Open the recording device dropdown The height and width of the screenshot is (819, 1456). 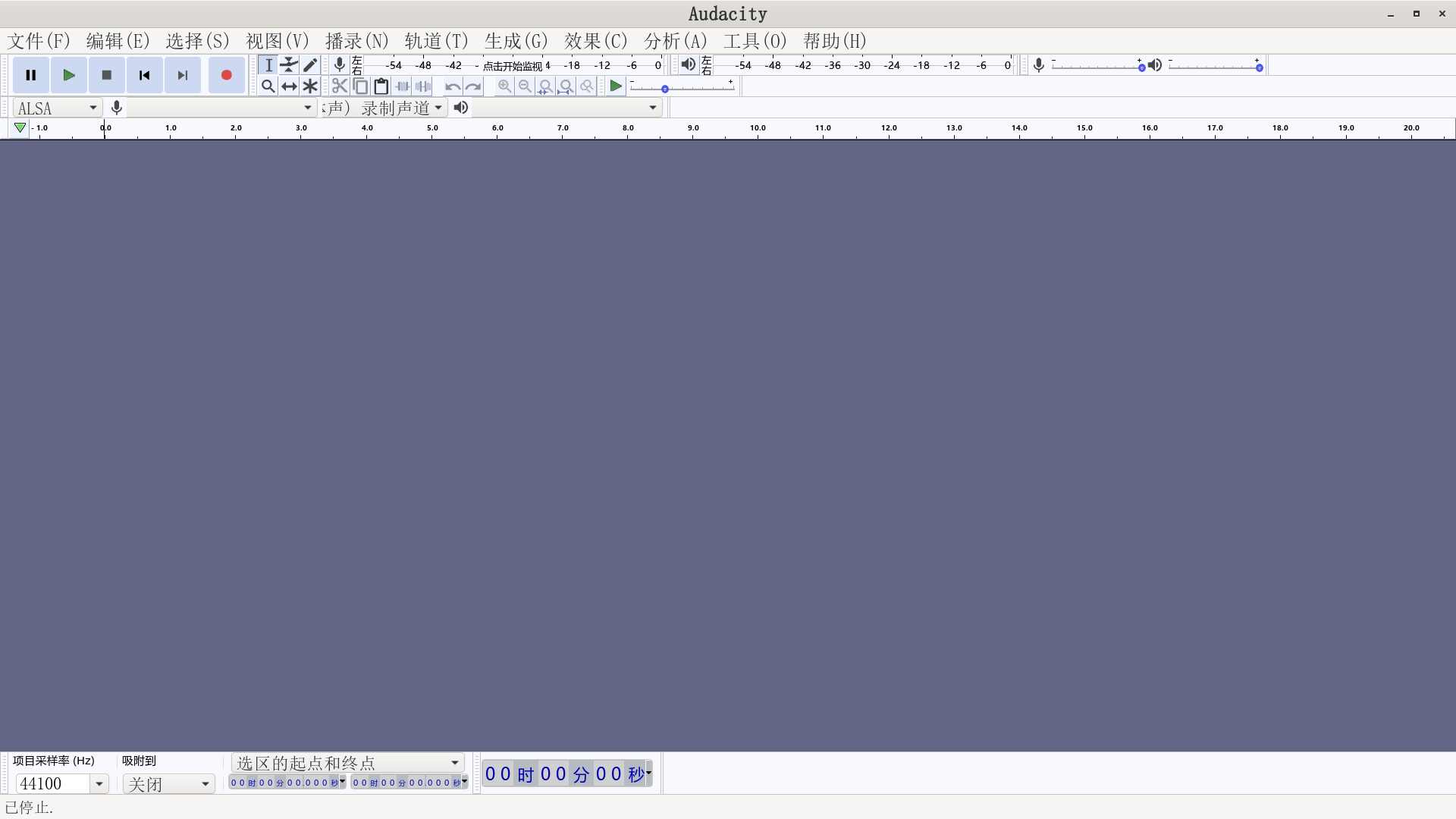(x=221, y=108)
